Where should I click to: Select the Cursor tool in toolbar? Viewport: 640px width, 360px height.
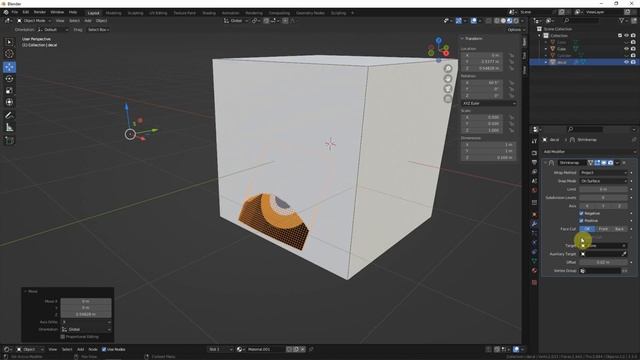[9, 54]
